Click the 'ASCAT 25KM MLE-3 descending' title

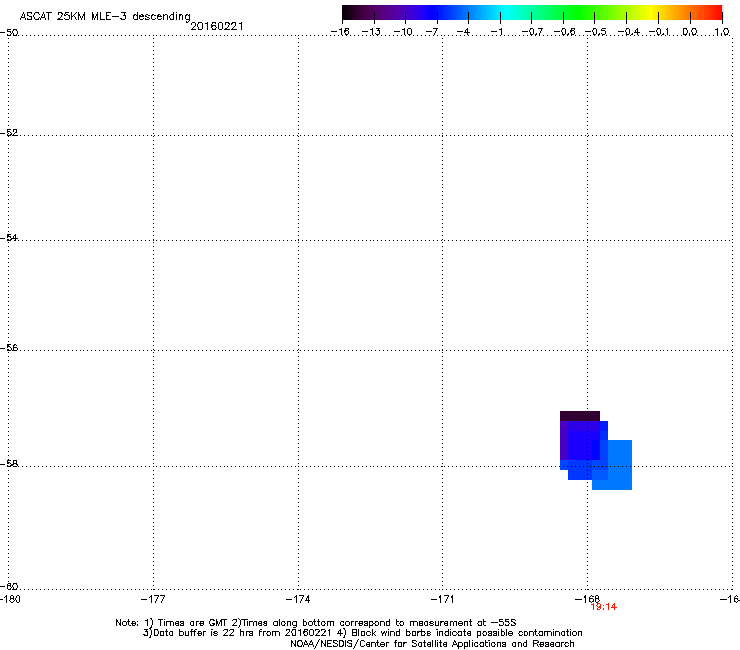click(x=105, y=17)
